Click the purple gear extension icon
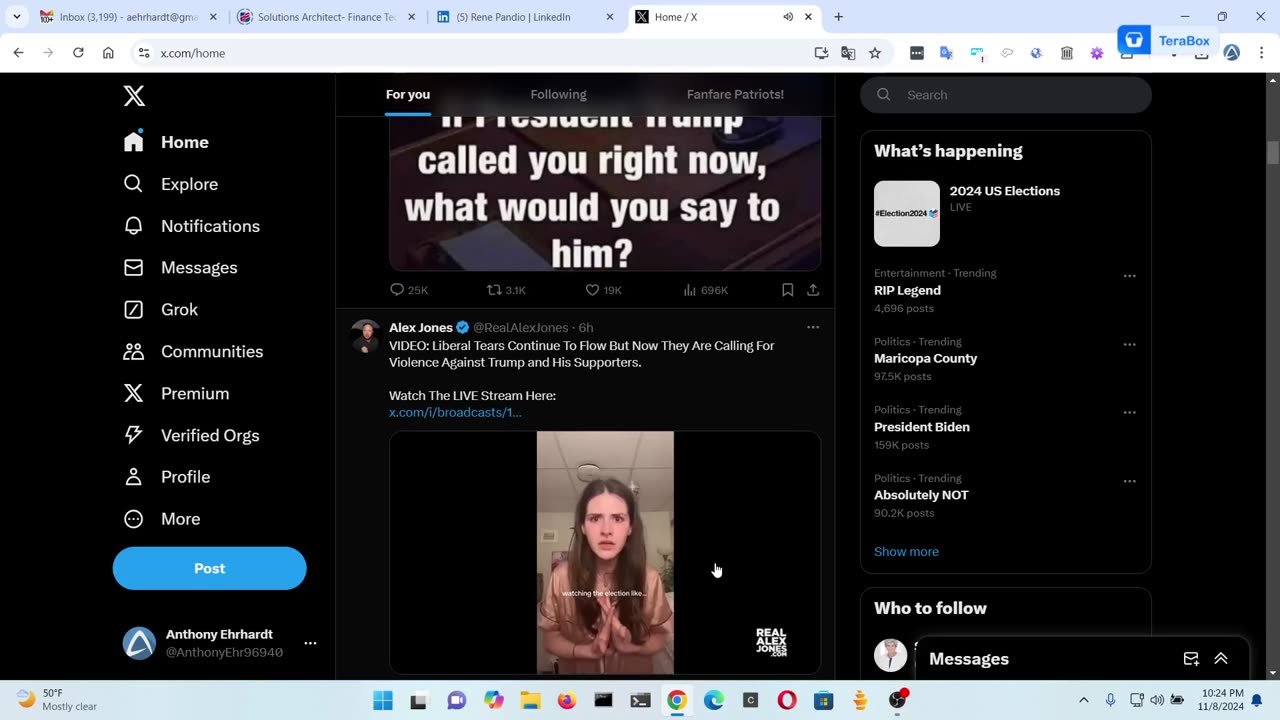 (x=1097, y=53)
